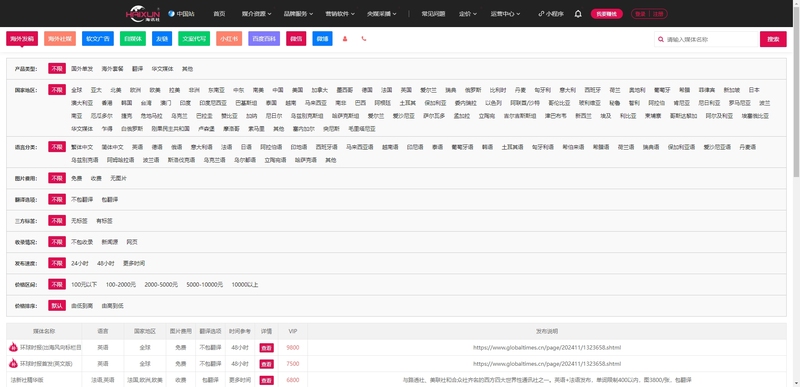Choose 24小时 under 发布速度 filter

coord(80,263)
